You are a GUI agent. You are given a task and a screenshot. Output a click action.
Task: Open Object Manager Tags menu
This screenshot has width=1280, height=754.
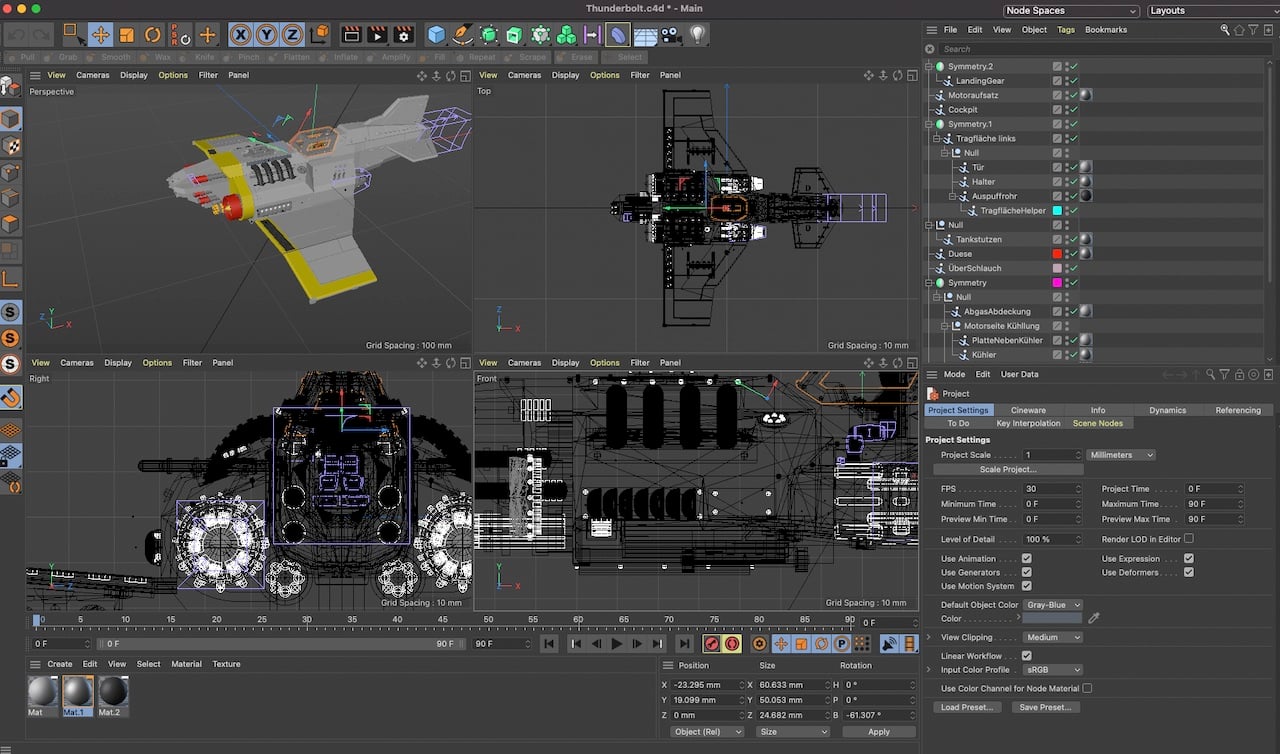[x=1066, y=30]
